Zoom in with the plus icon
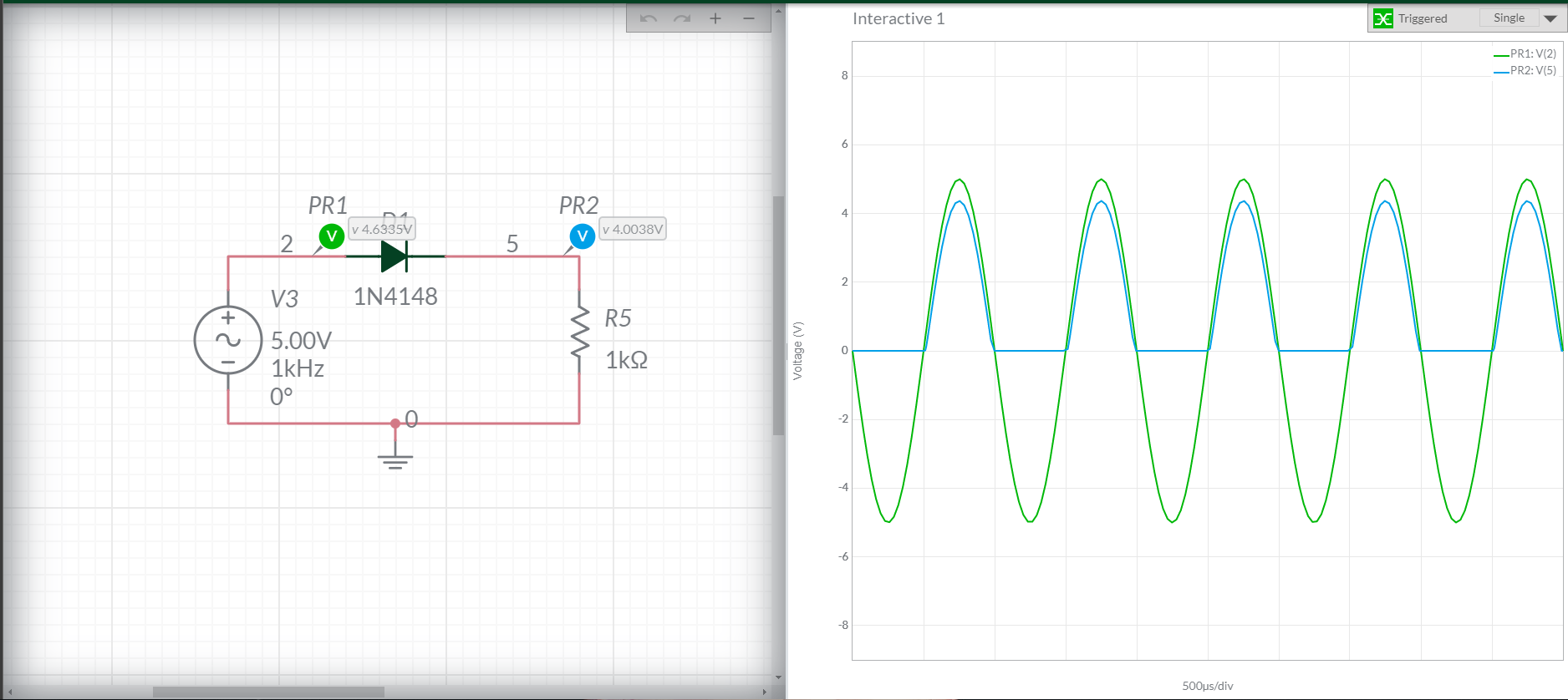 pos(715,18)
